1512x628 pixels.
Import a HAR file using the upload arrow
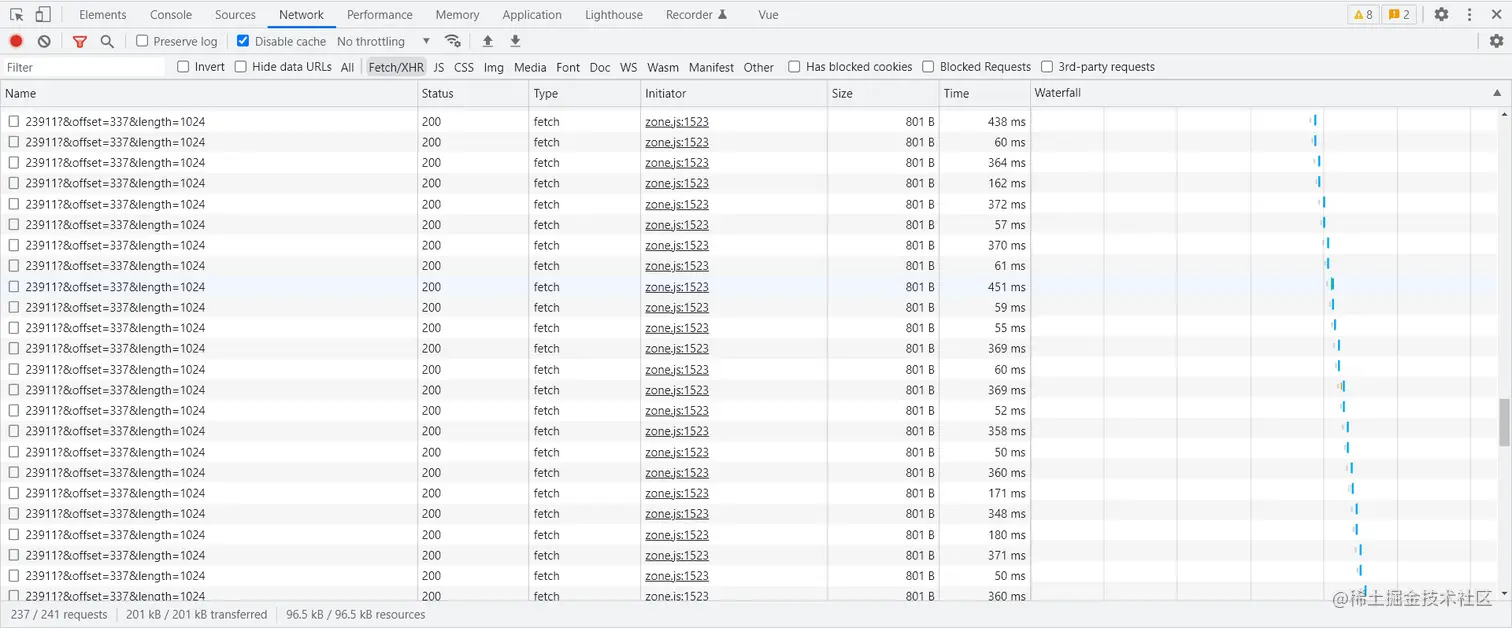pos(488,41)
